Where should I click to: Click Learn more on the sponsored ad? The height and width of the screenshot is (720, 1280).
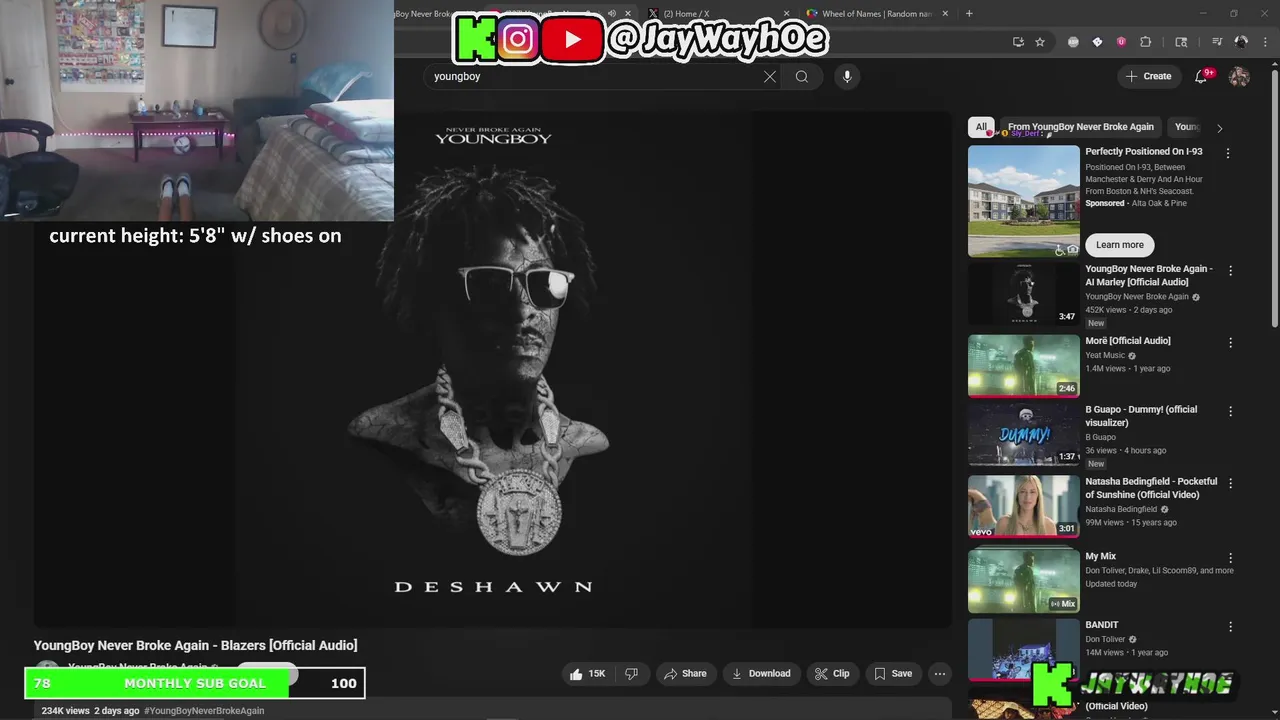(1120, 245)
